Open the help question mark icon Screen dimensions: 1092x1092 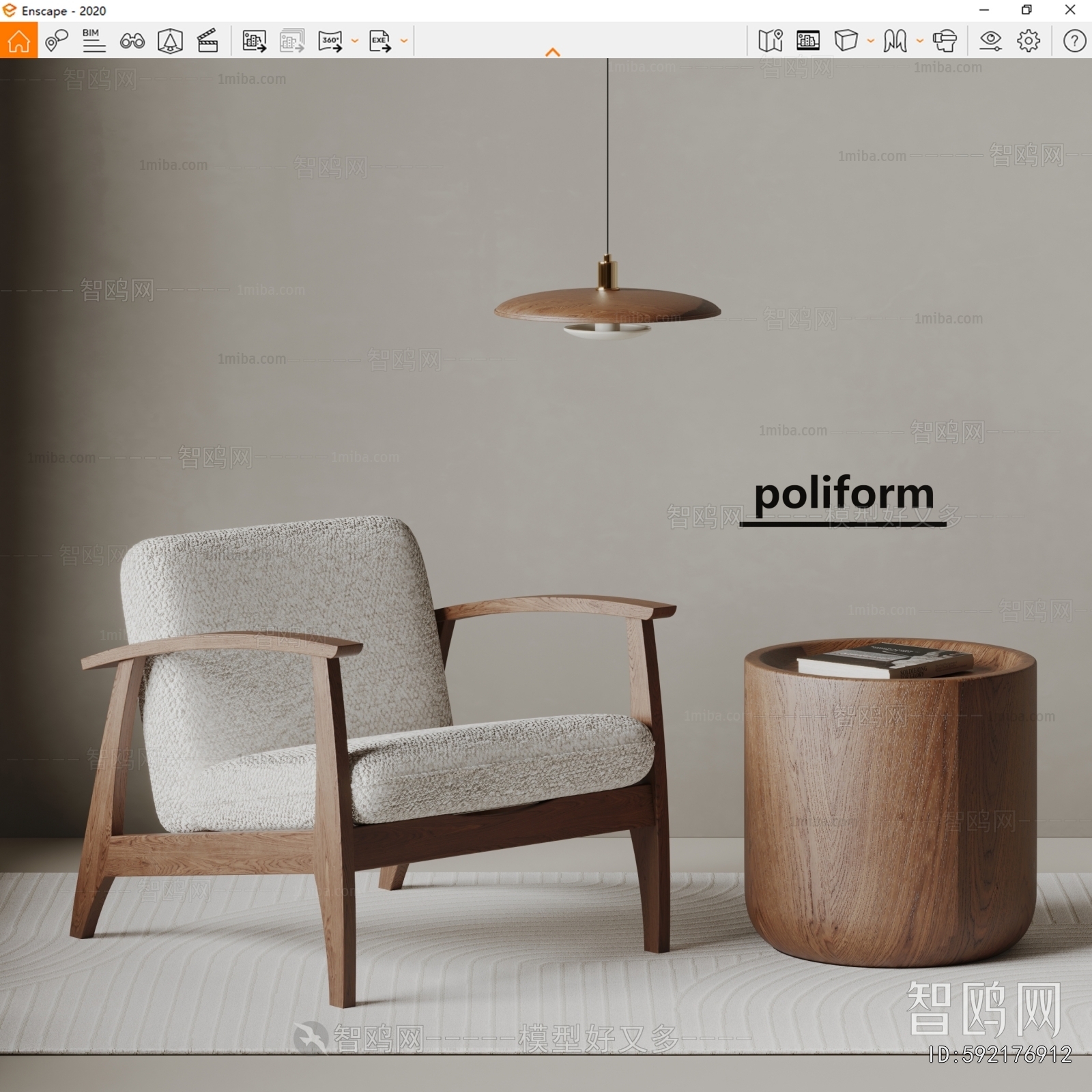1074,41
